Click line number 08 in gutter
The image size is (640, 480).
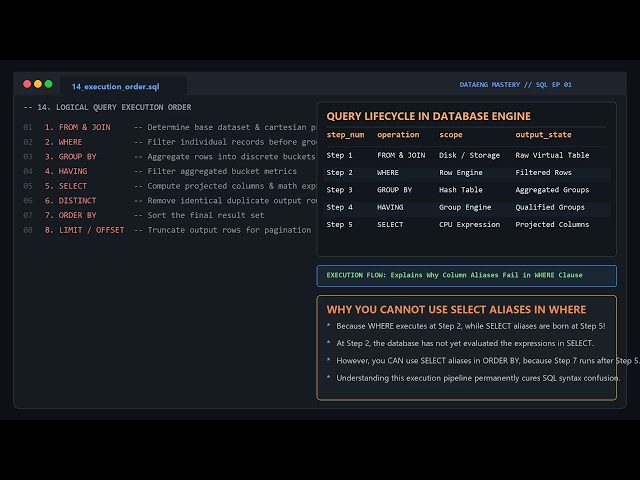[x=28, y=230]
